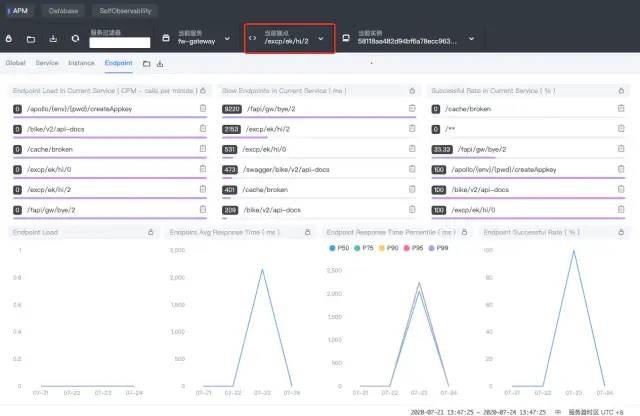Click the folder icon beside the Endpoint tab

pos(147,64)
